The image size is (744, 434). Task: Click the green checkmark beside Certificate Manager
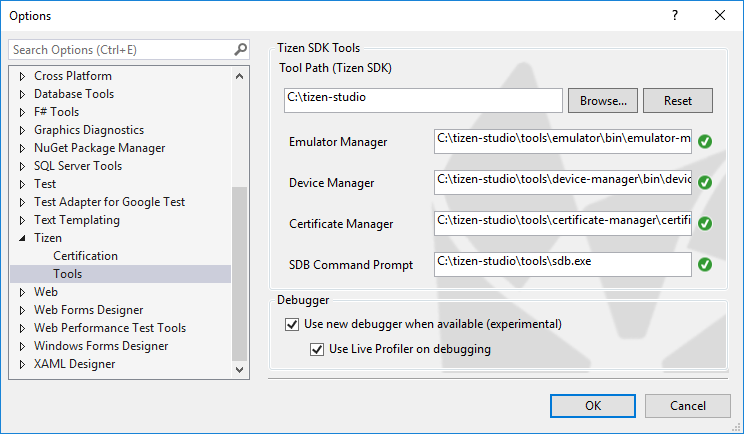click(704, 223)
